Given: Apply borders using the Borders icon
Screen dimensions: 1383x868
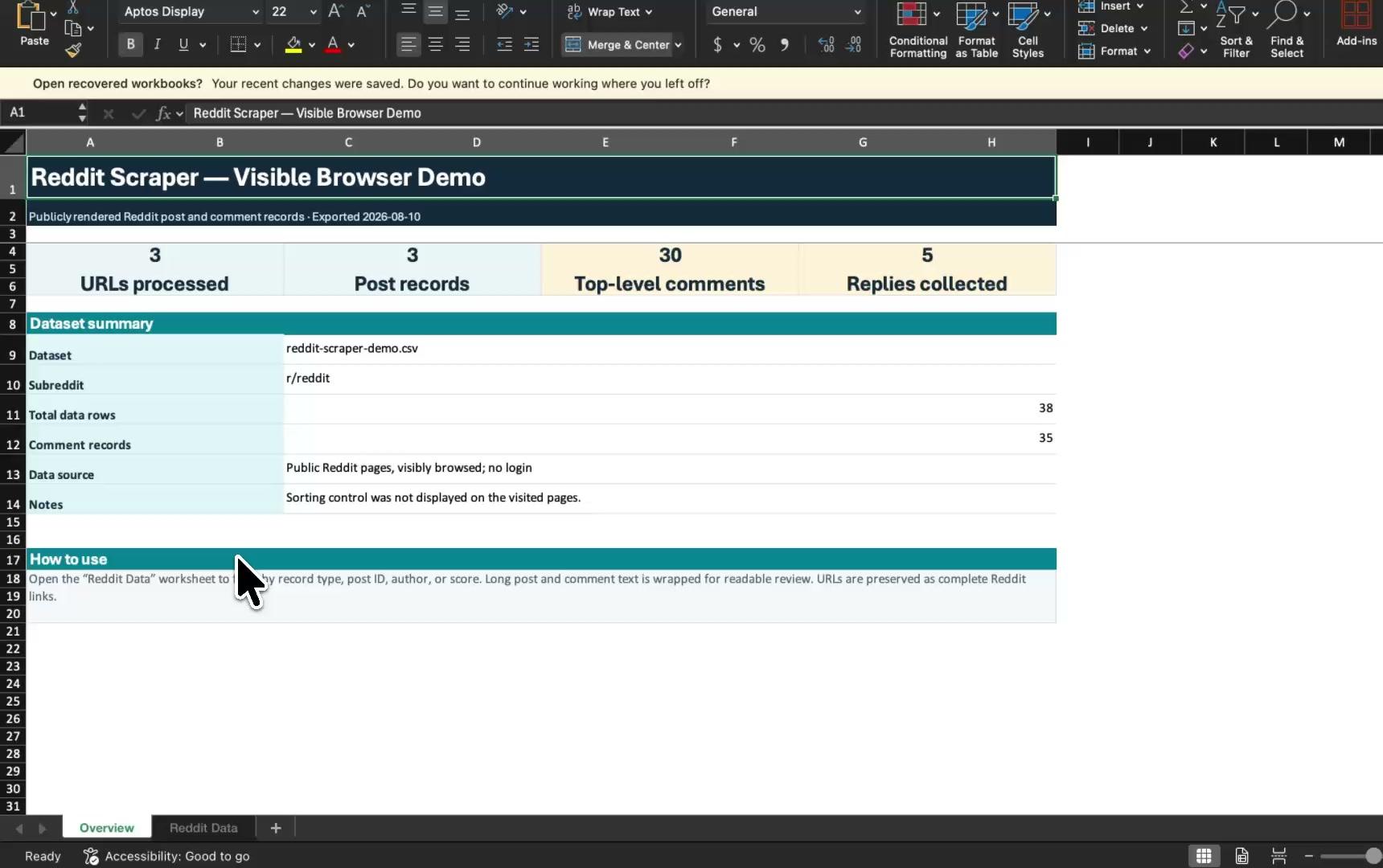Looking at the screenshot, I should pos(238,44).
